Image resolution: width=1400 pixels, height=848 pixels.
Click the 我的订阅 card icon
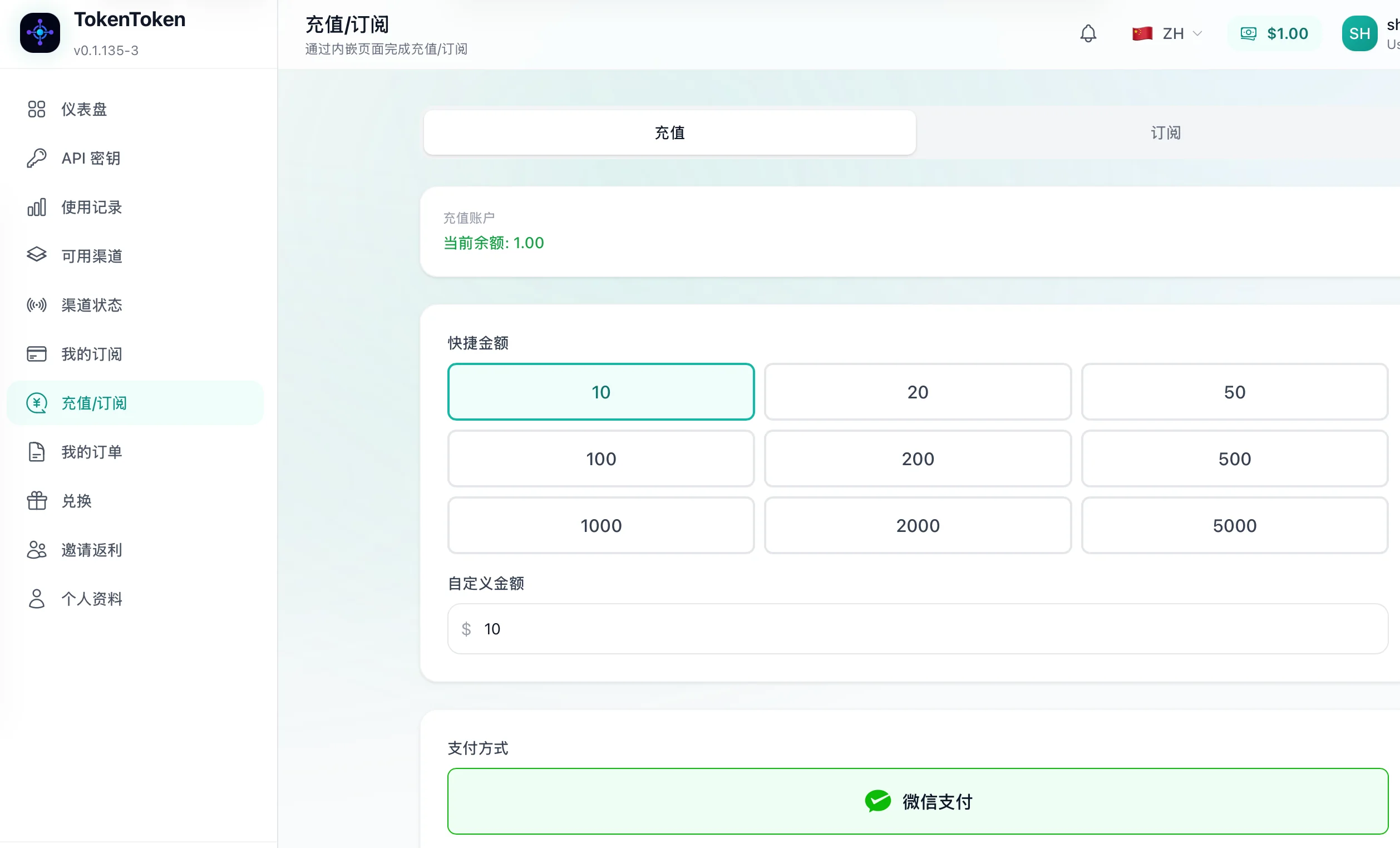[x=36, y=354]
